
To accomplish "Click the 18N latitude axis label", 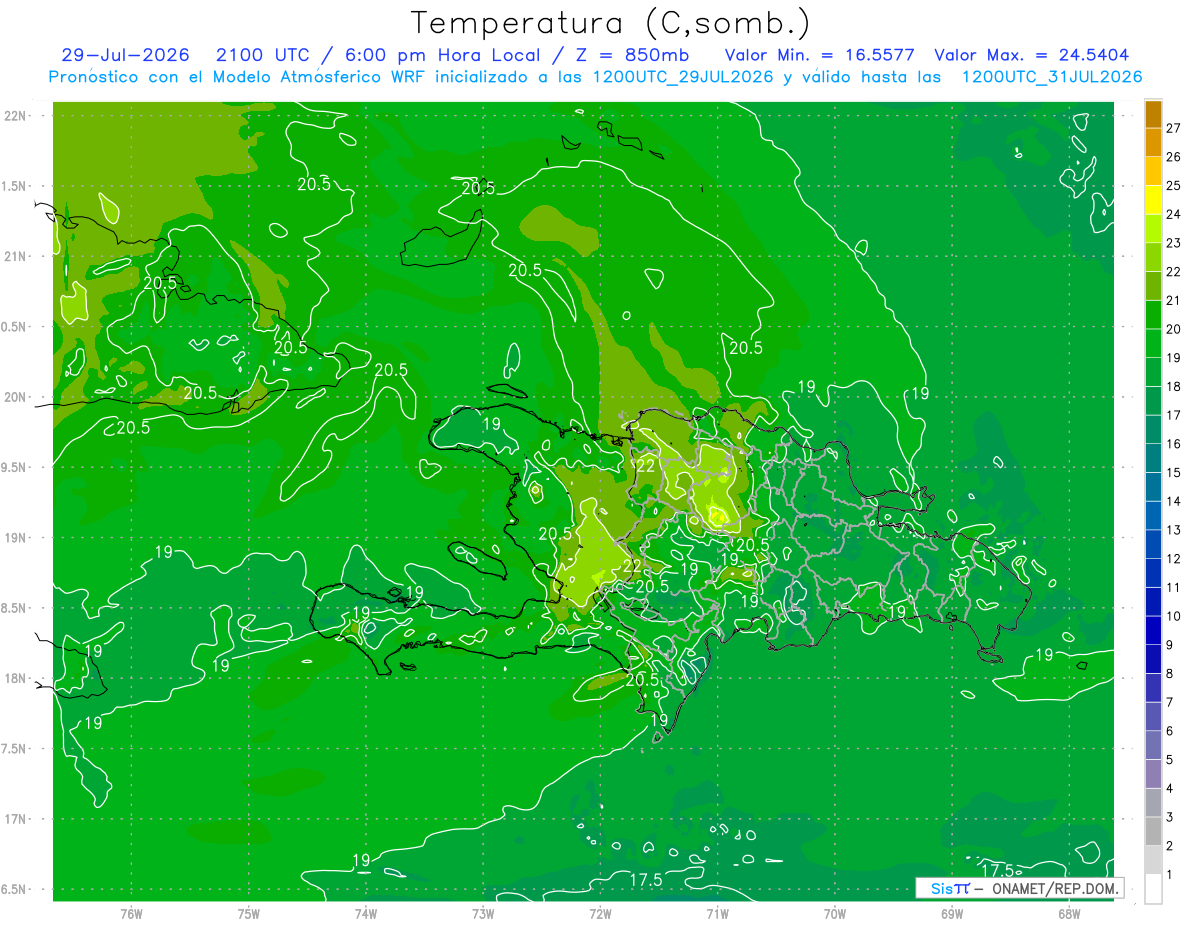I will pos(15,679).
